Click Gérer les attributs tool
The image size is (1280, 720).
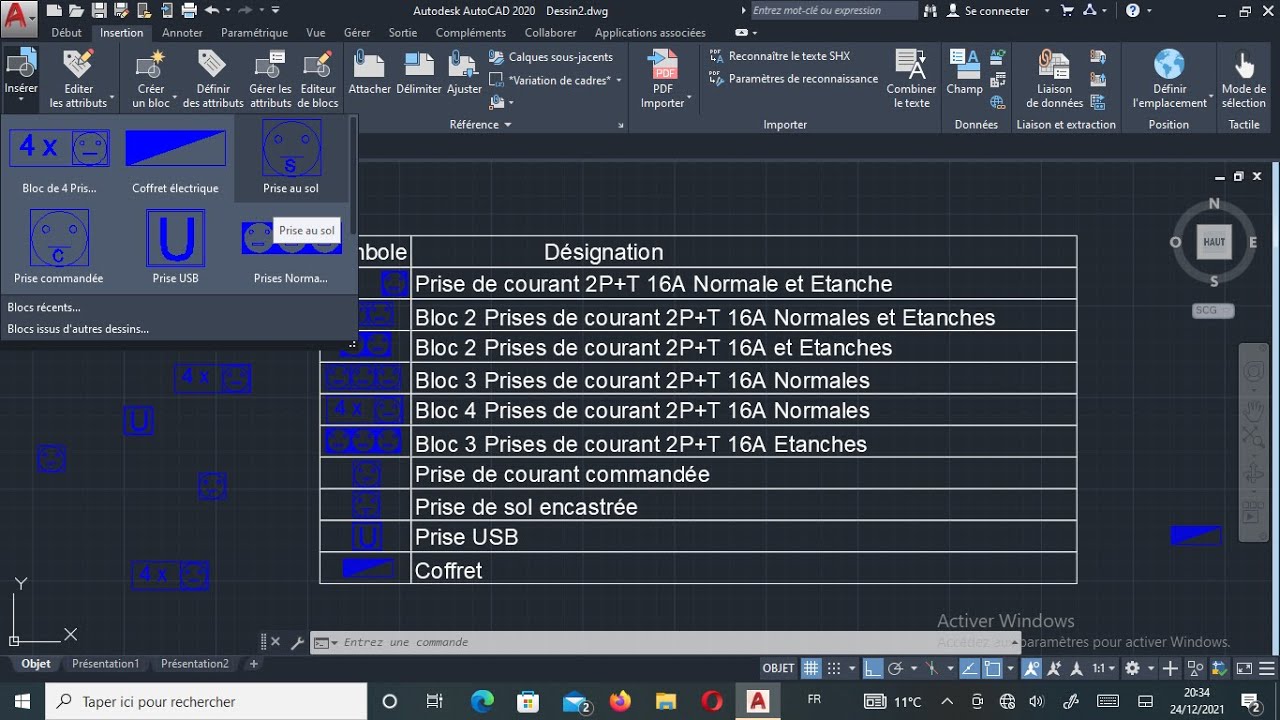[270, 80]
